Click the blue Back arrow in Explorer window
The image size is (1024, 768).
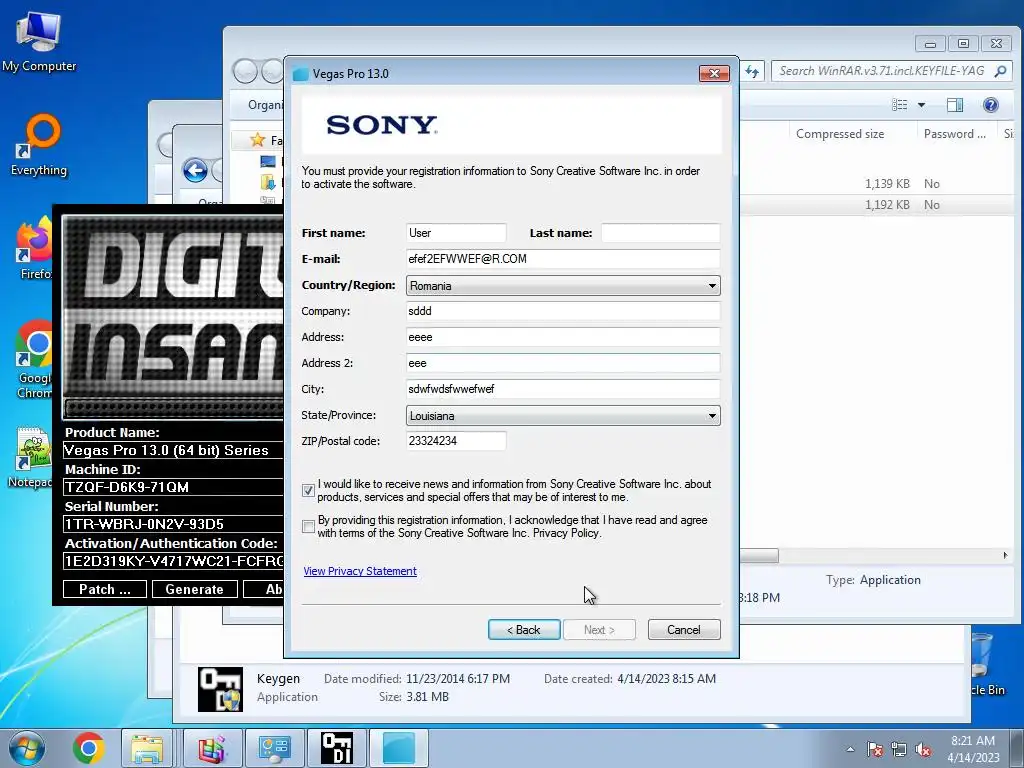(x=195, y=170)
